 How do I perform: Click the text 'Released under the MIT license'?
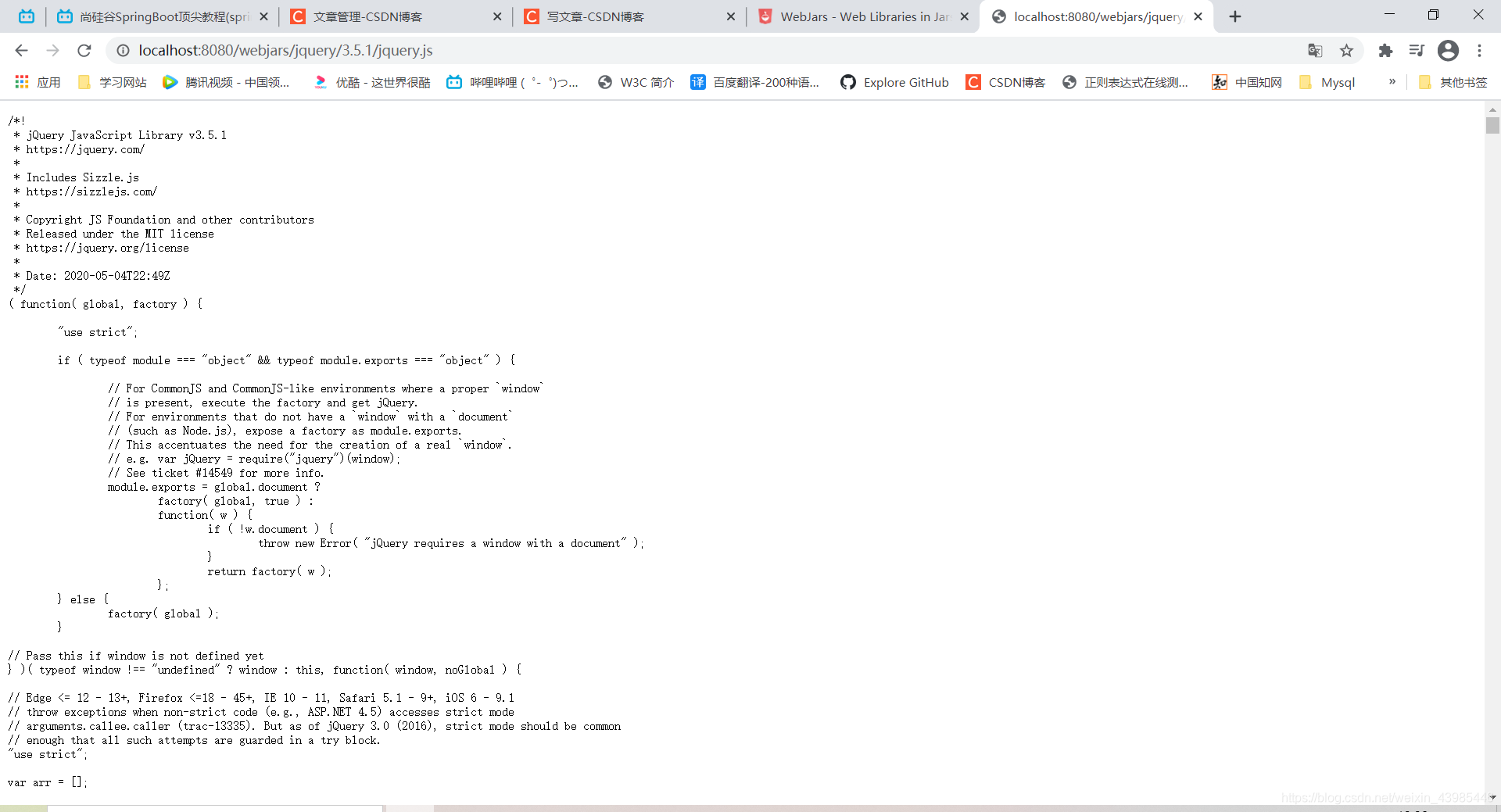[120, 234]
